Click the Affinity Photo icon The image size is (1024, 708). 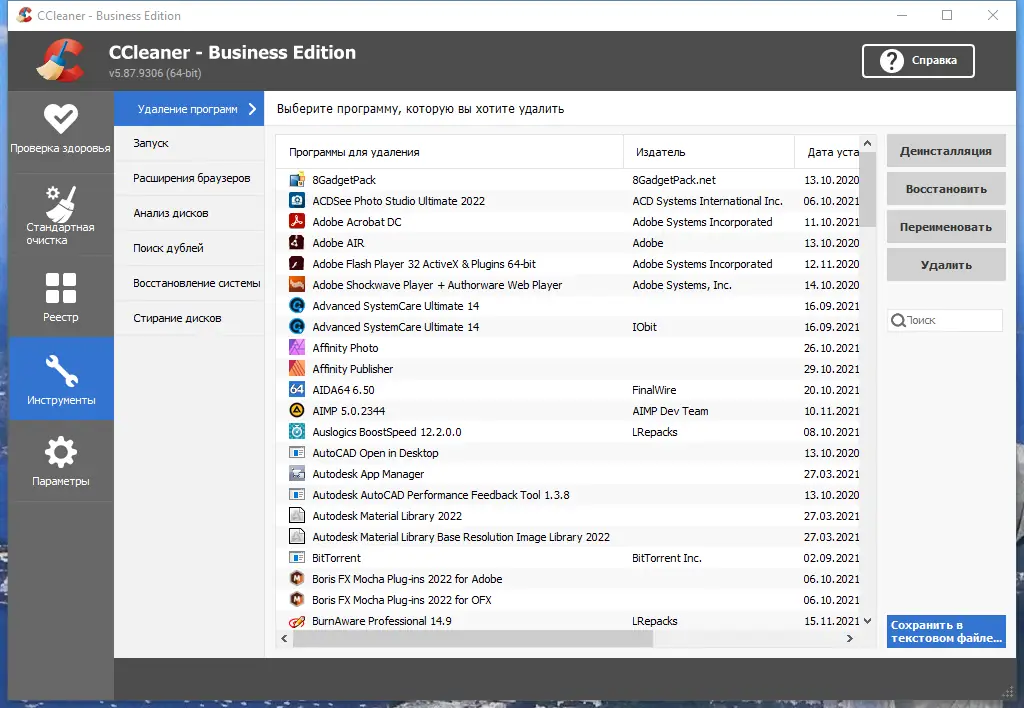click(x=297, y=347)
